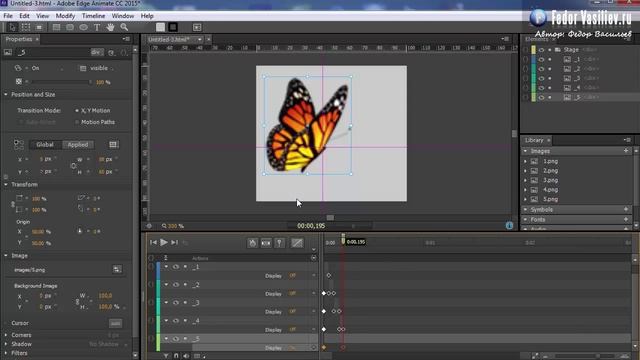Select 3.png in Library images
The width and height of the screenshot is (640, 360).
550,180
